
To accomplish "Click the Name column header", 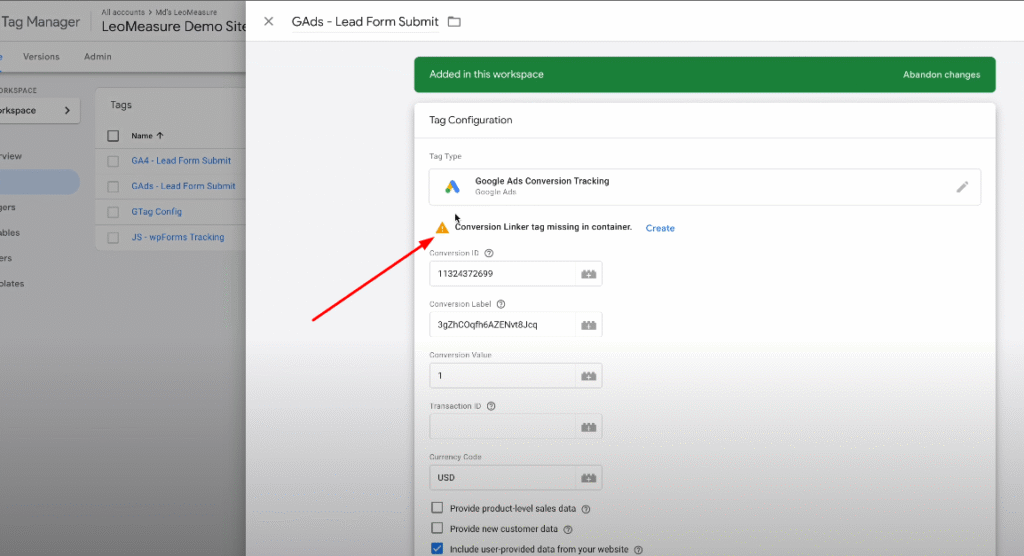I will click(x=142, y=136).
